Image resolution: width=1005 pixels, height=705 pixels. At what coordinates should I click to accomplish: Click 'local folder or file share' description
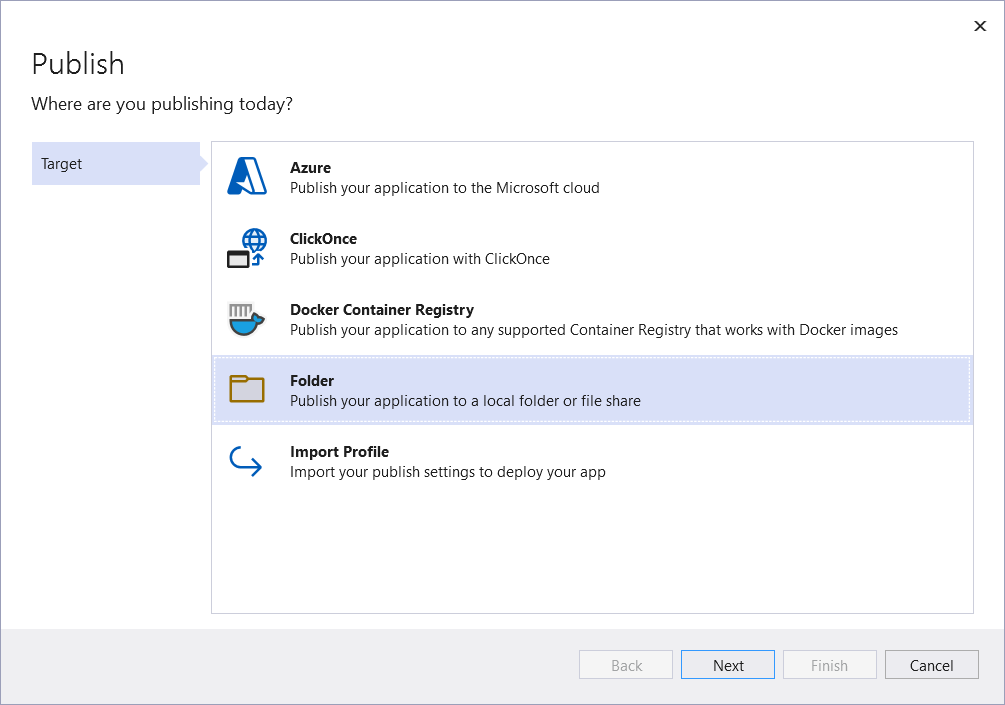point(465,401)
